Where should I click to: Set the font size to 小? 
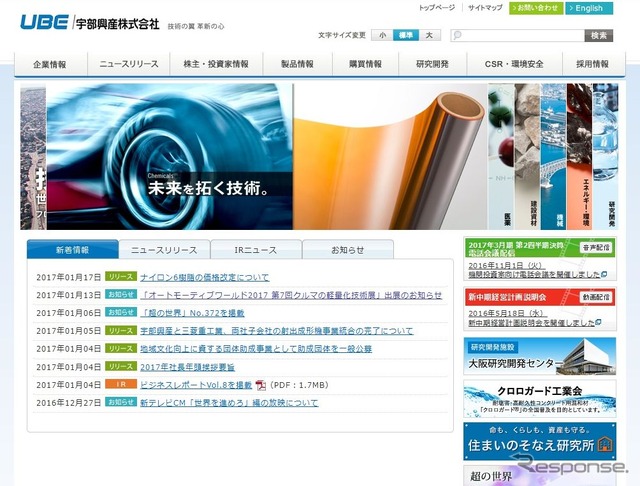click(382, 36)
